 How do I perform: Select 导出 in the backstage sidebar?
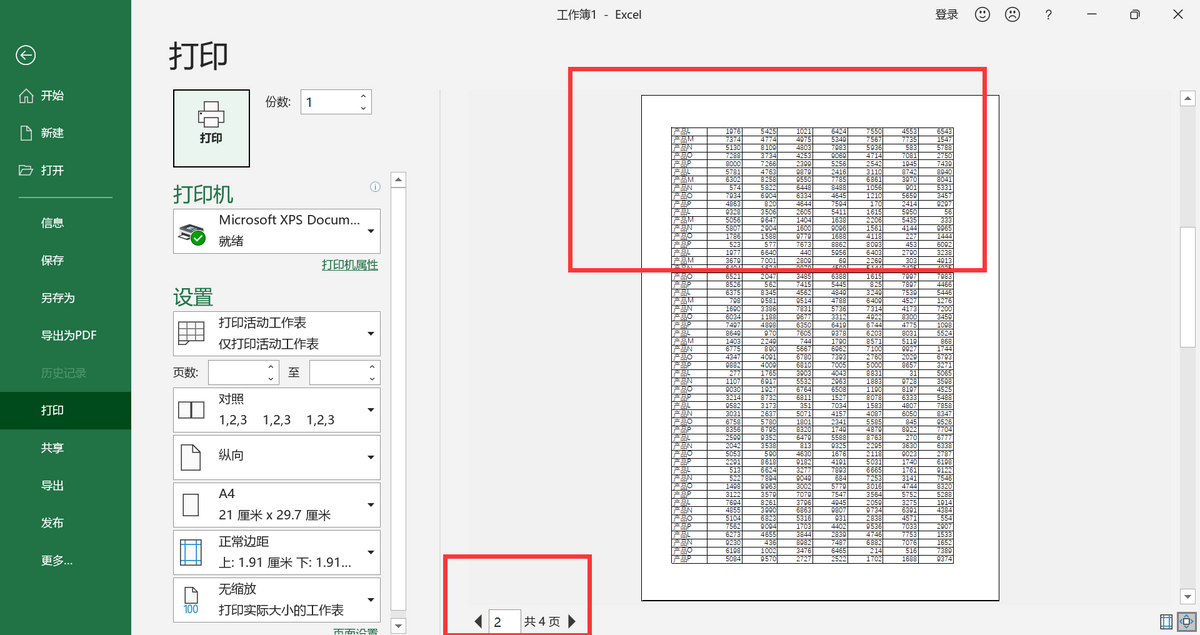click(x=65, y=485)
